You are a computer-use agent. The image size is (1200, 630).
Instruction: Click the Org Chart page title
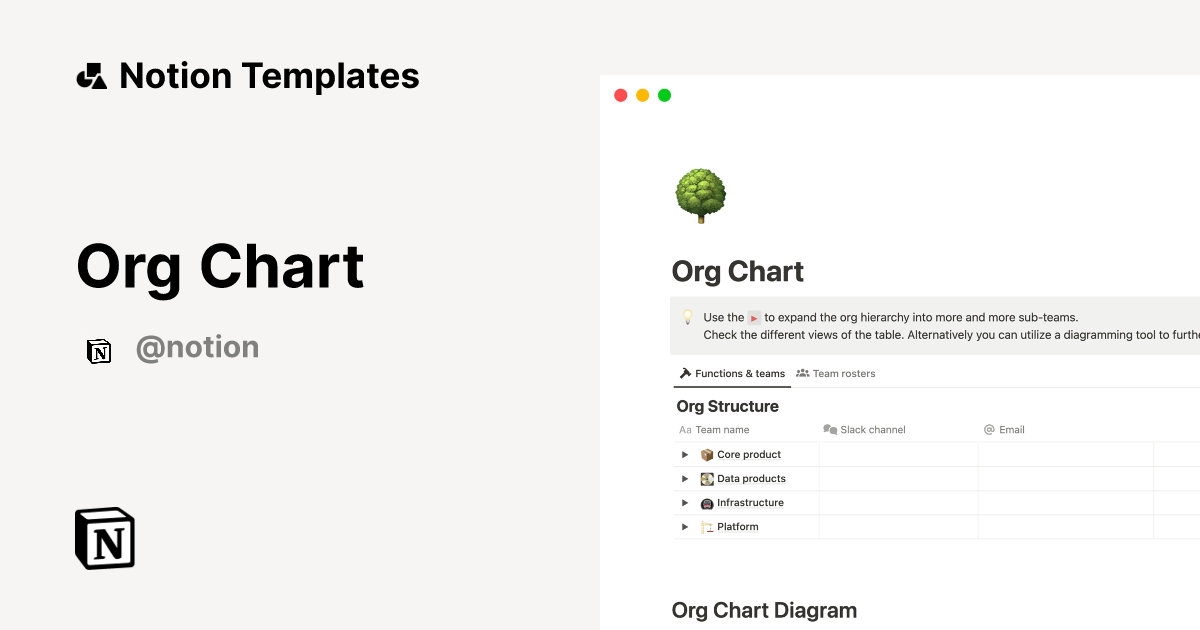(738, 271)
